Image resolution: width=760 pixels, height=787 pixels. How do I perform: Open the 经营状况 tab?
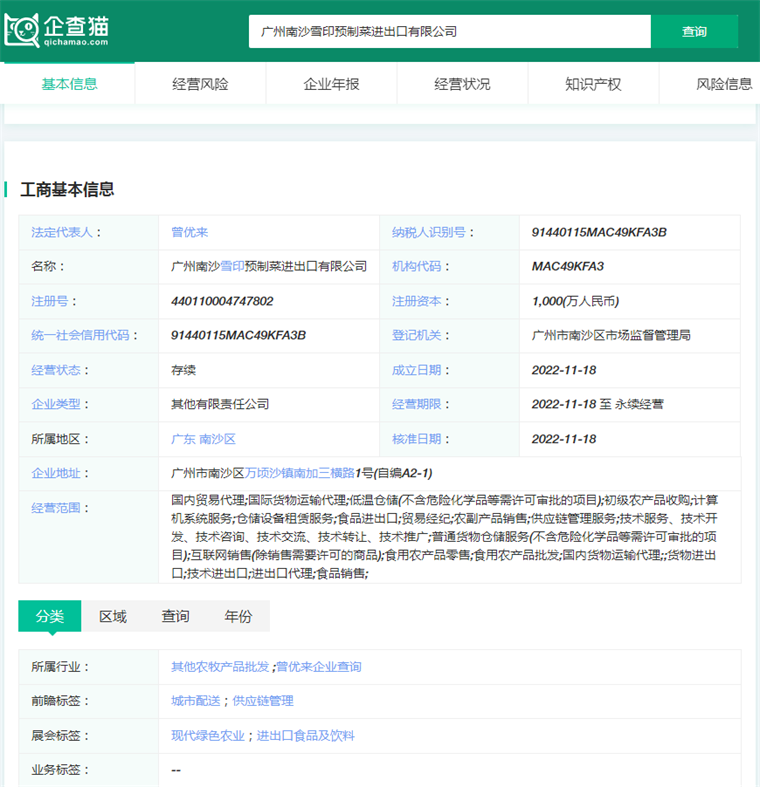click(x=462, y=84)
